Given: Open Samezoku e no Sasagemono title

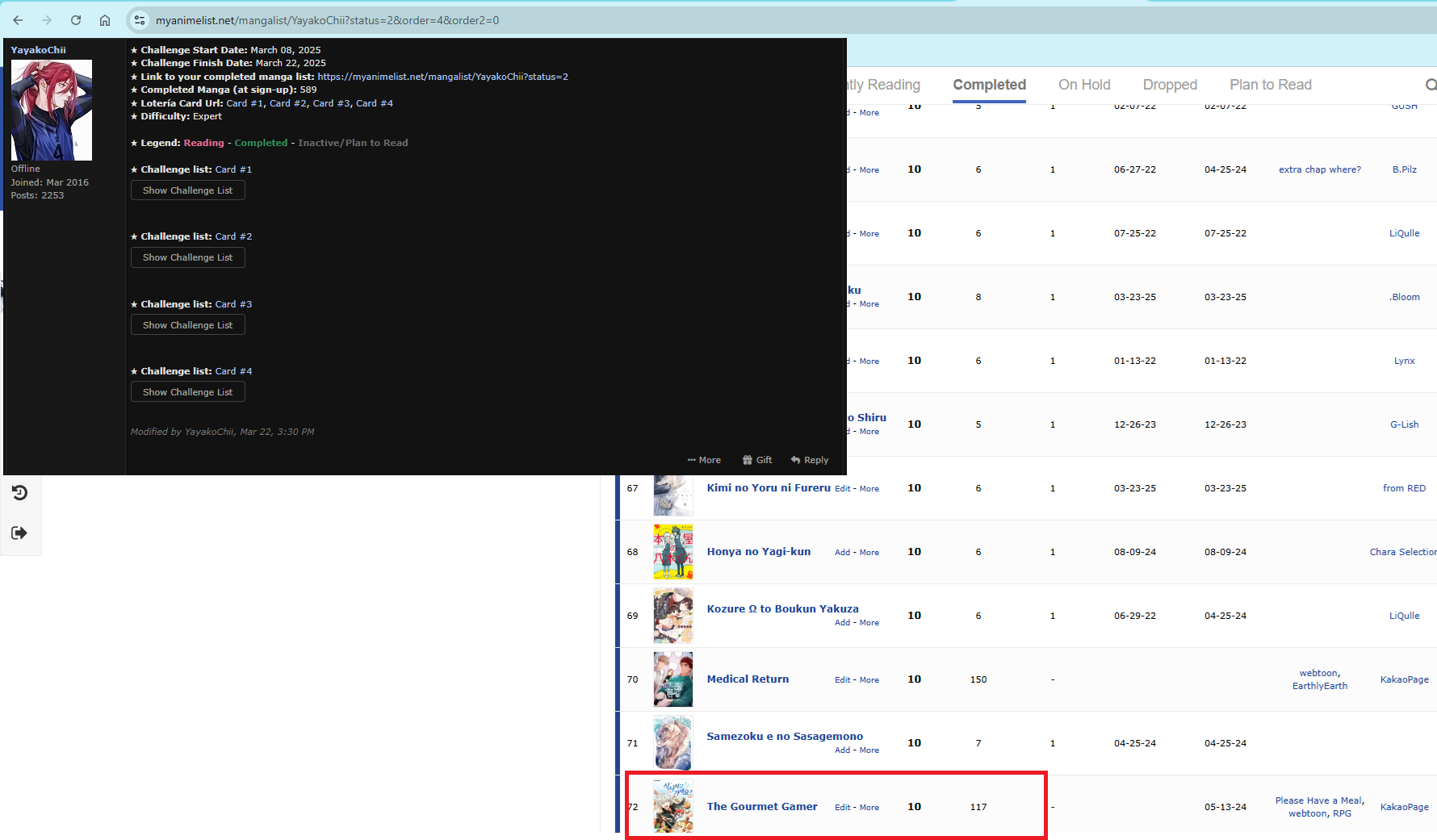Looking at the screenshot, I should [785, 737].
